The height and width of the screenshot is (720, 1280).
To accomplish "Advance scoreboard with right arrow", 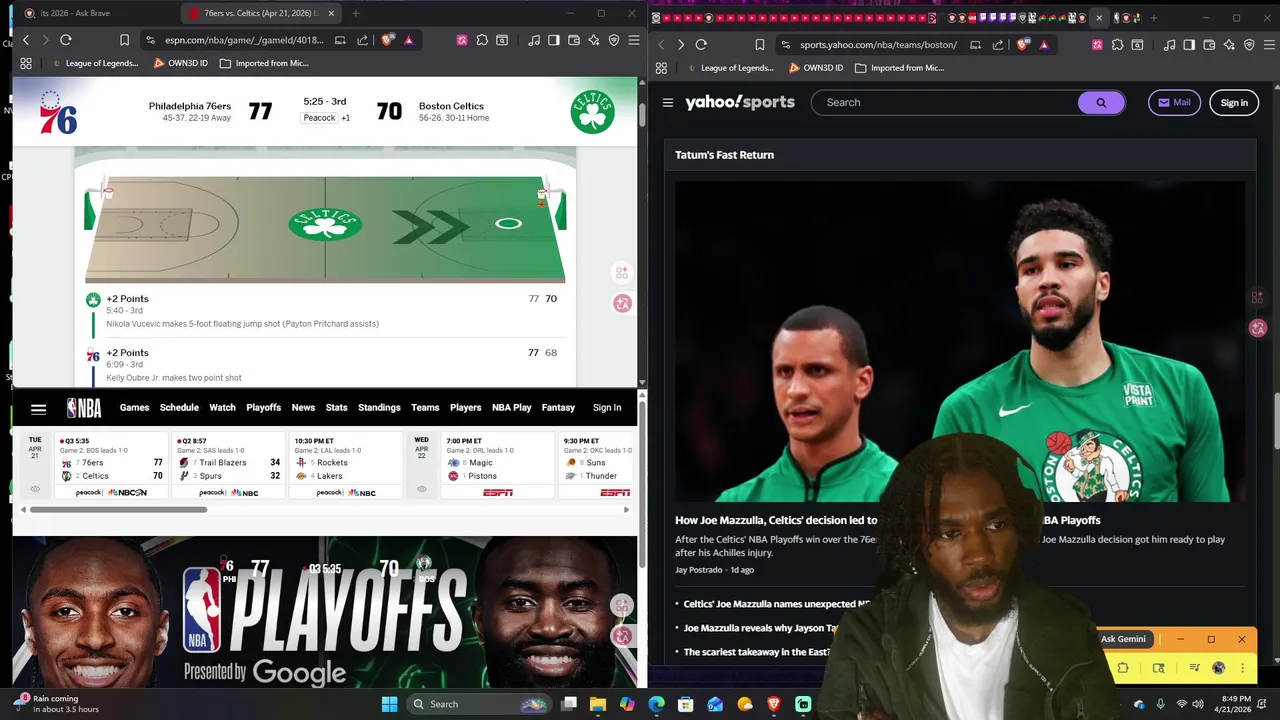I will click(x=626, y=510).
